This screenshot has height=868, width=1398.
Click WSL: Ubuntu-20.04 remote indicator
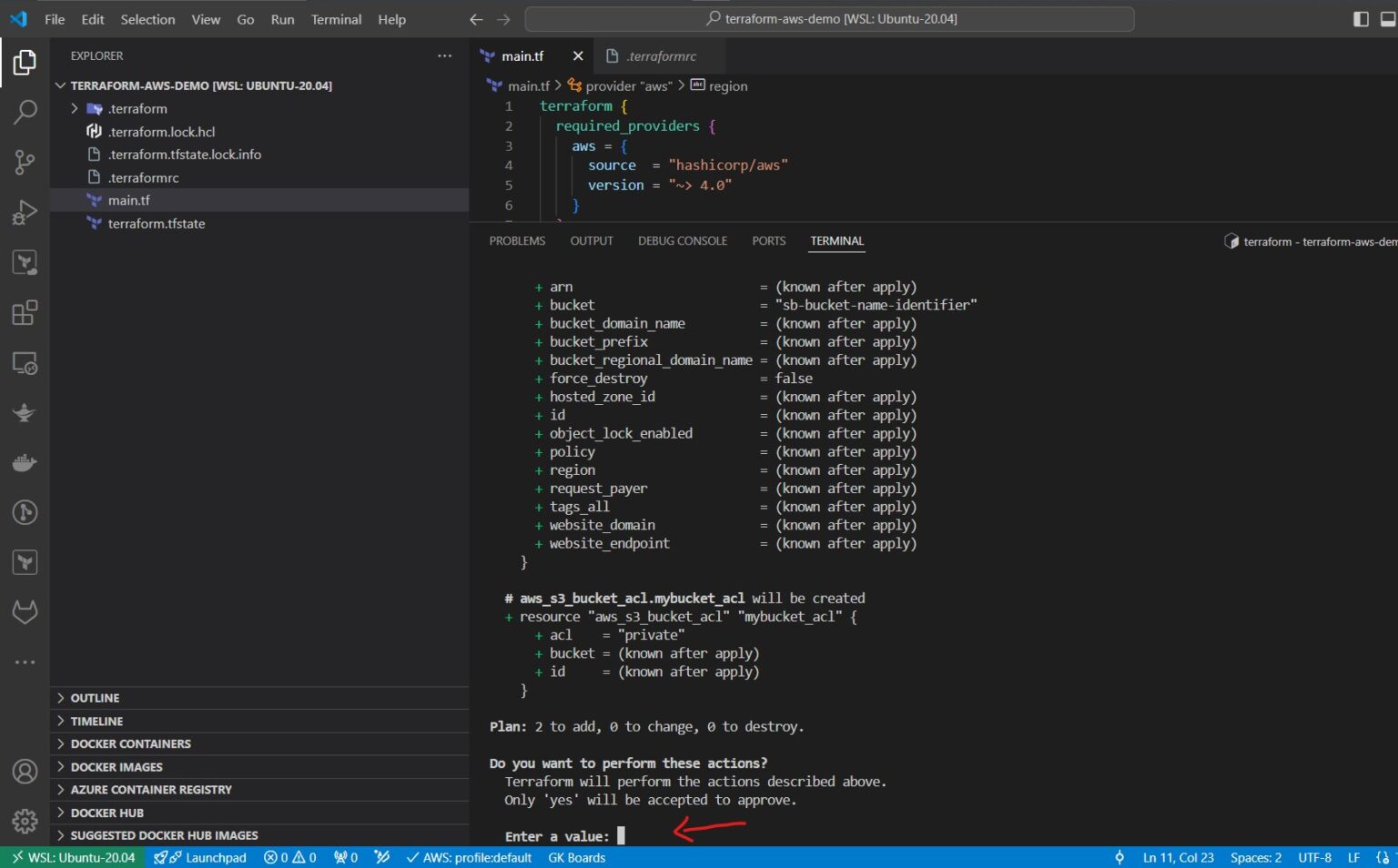pos(73,857)
